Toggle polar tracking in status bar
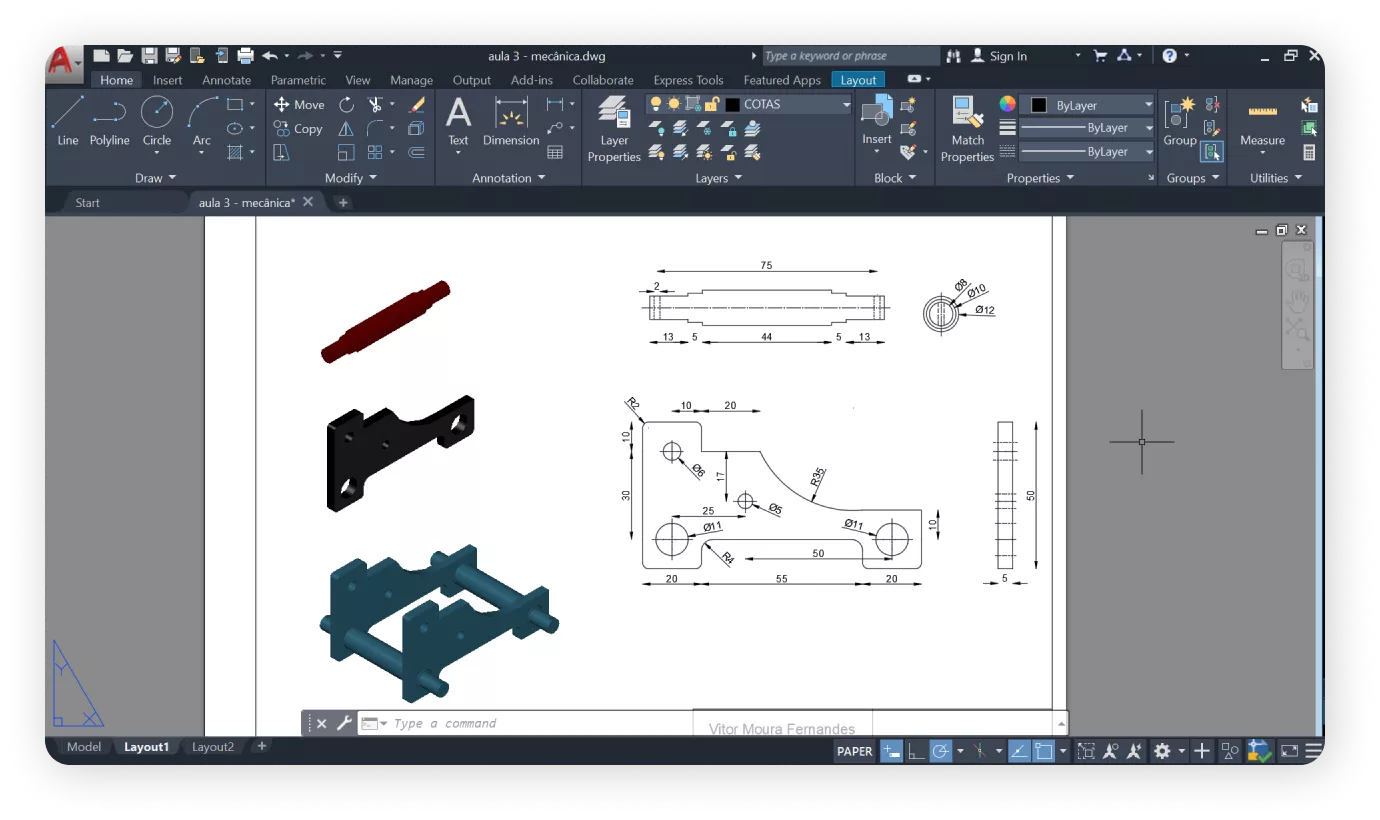Image resolution: width=1380 pixels, height=820 pixels. (x=941, y=751)
